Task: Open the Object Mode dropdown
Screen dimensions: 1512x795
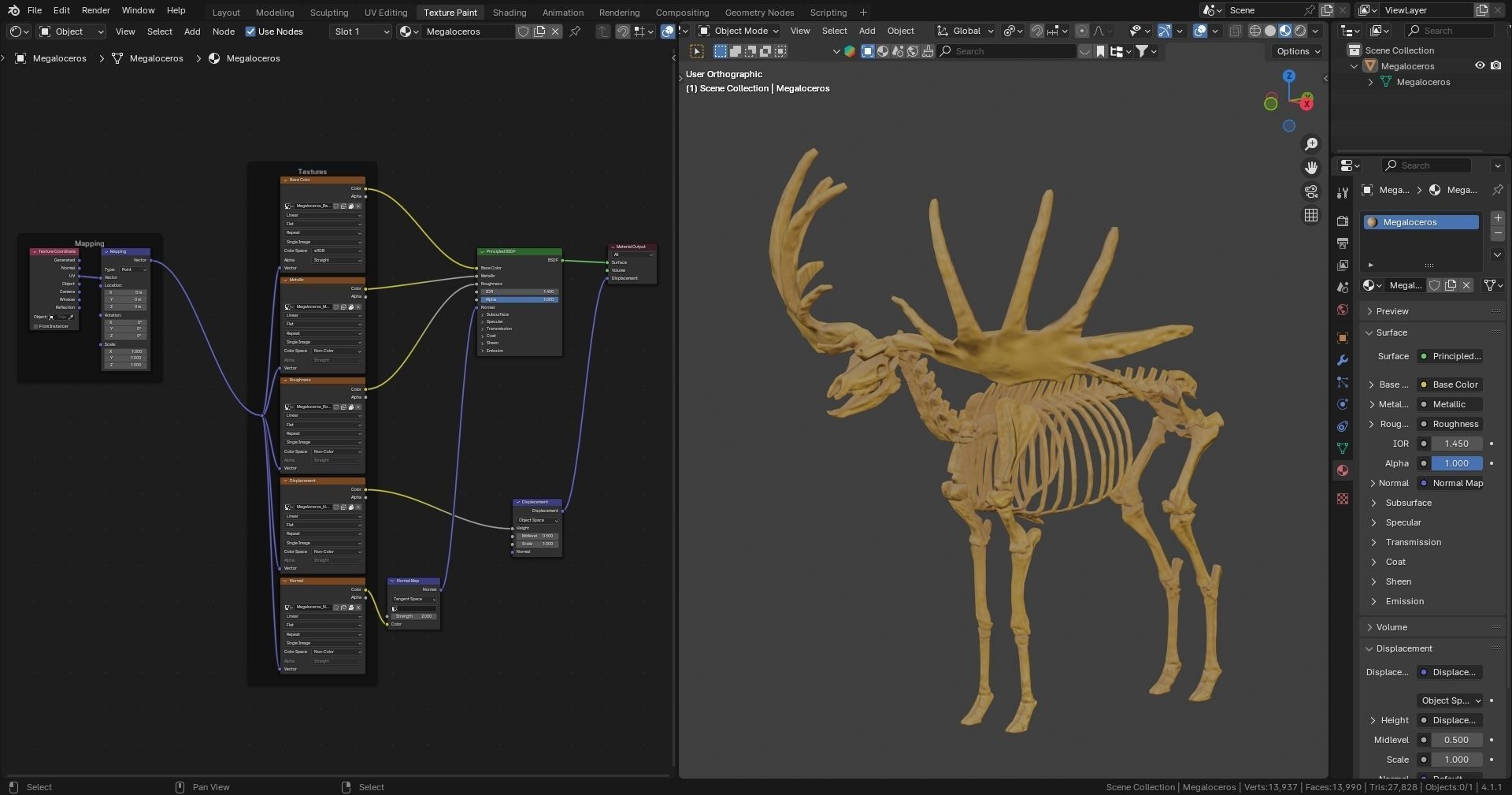Action: (x=739, y=31)
